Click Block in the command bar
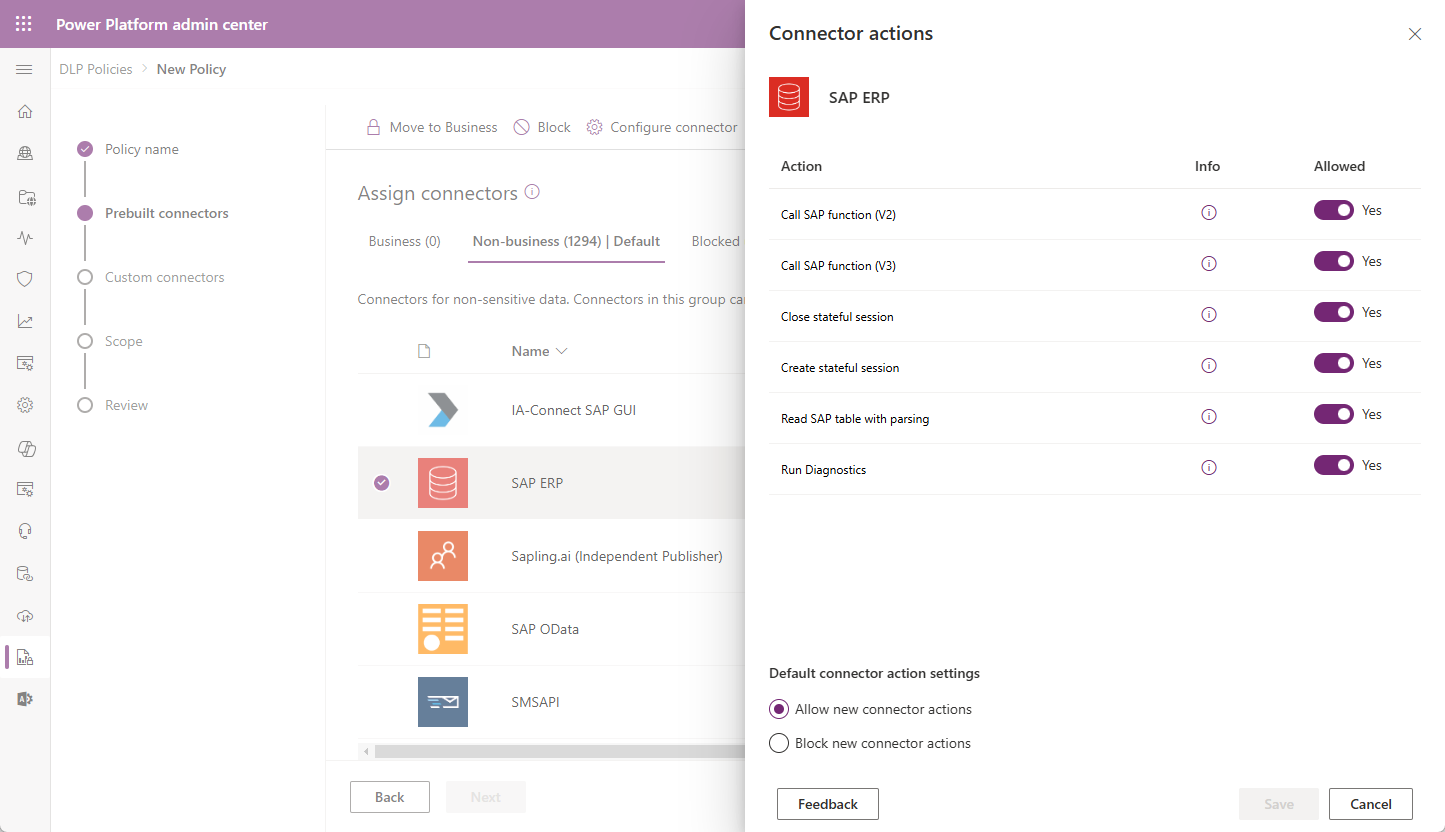The width and height of the screenshot is (1445, 832). (x=542, y=127)
